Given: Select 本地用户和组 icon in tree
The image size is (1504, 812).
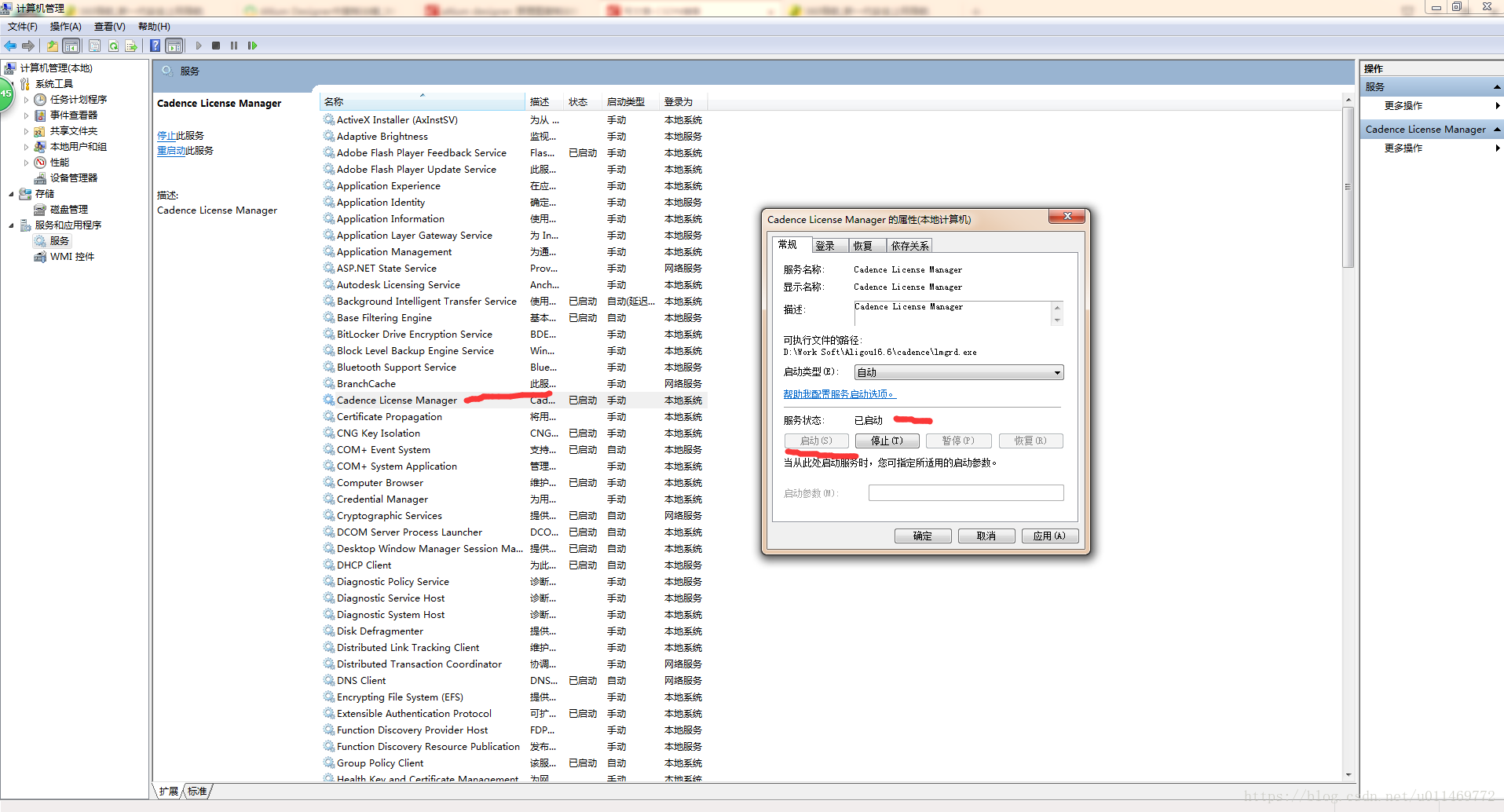Looking at the screenshot, I should point(40,147).
